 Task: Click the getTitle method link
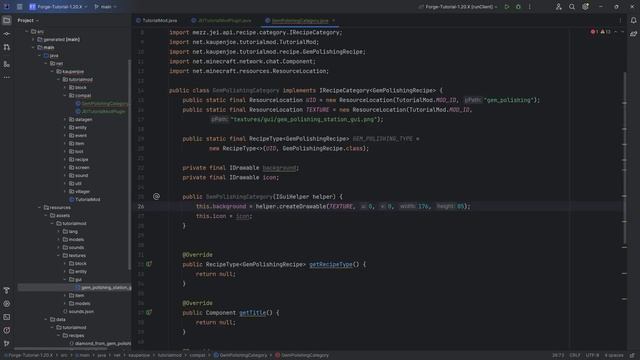click(x=252, y=313)
